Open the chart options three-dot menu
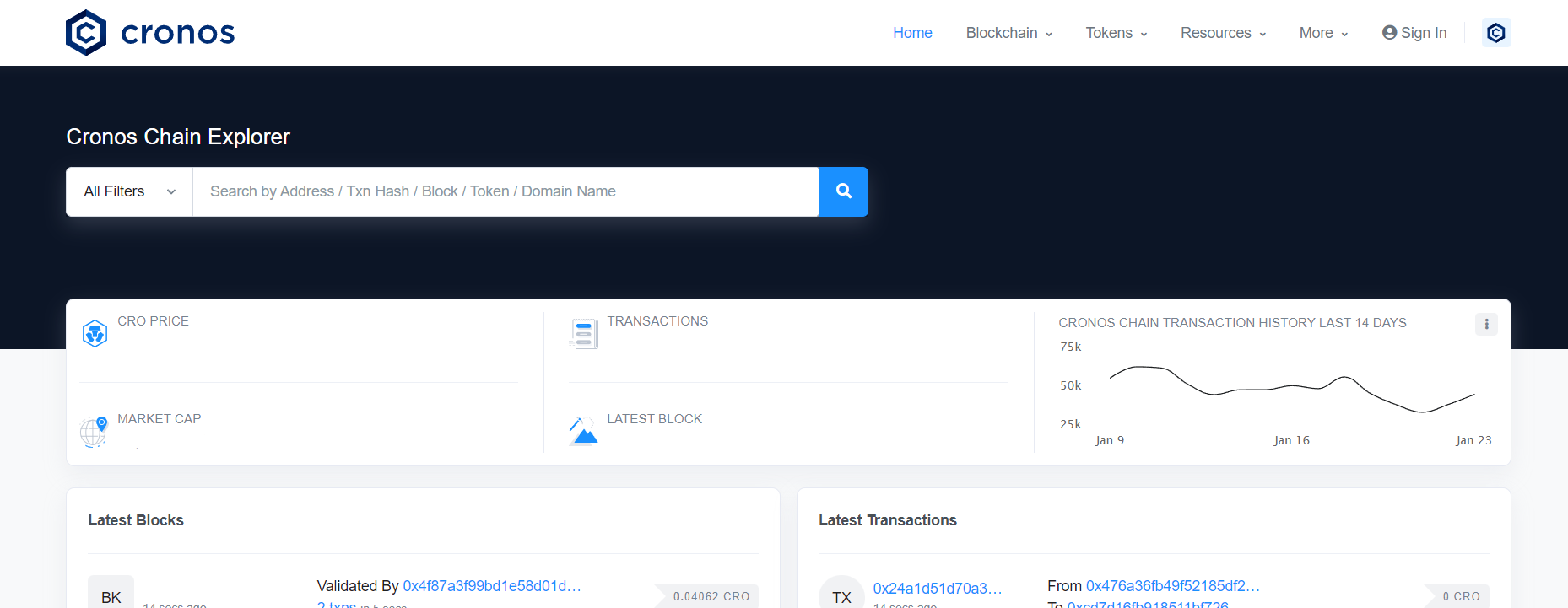This screenshot has width=1568, height=608. pyautogui.click(x=1486, y=324)
